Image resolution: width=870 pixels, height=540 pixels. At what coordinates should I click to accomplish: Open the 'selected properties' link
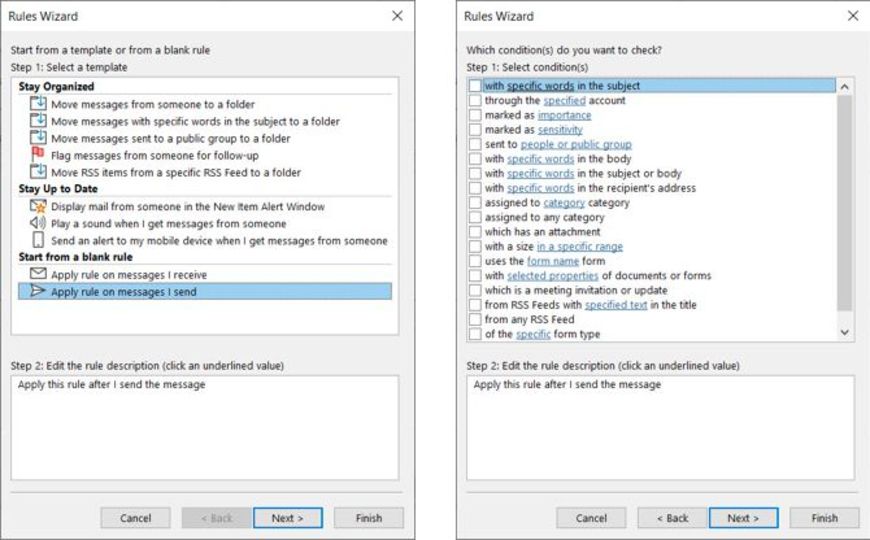click(x=553, y=275)
